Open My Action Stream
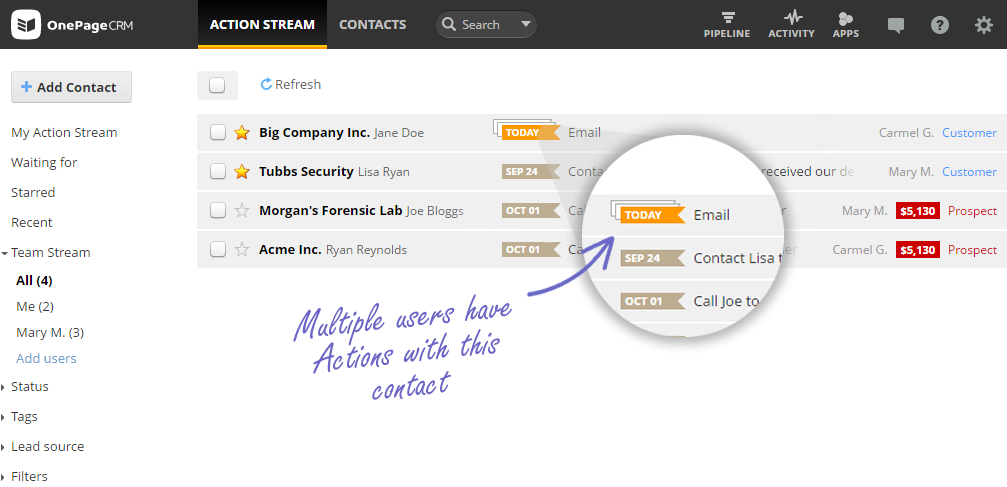1007x487 pixels. (64, 133)
